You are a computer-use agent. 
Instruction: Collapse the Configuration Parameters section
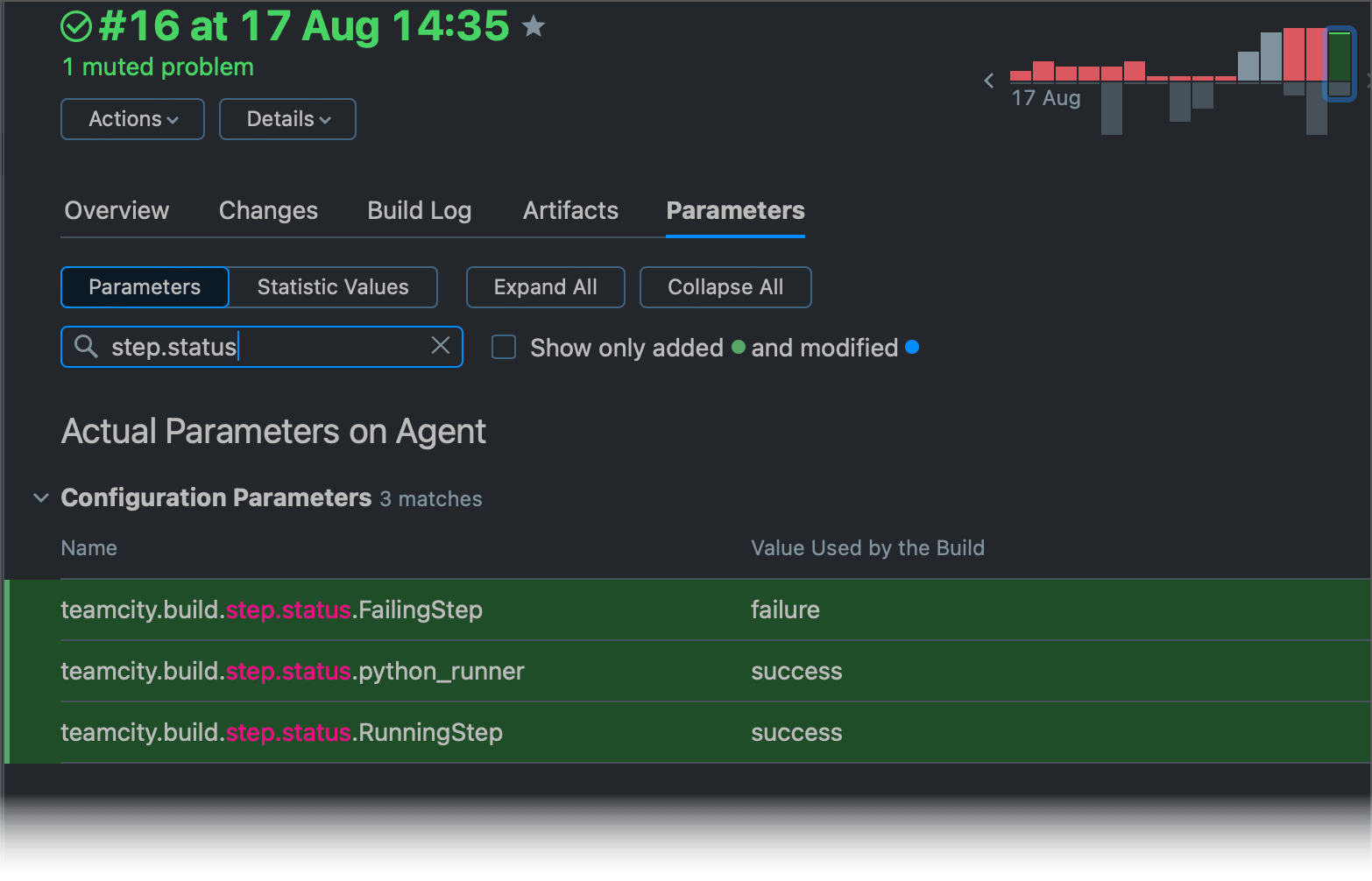tap(40, 498)
